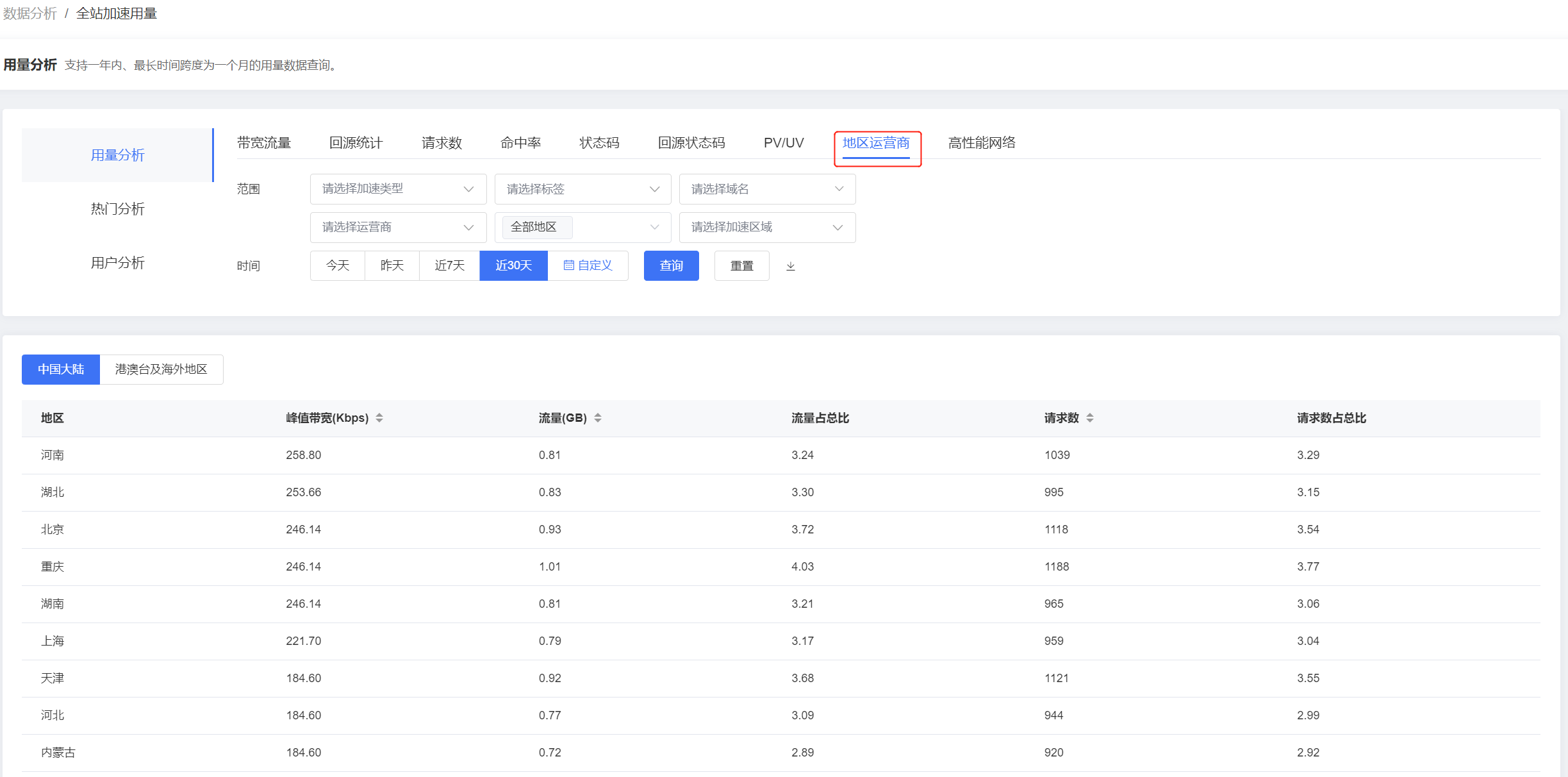Image resolution: width=1568 pixels, height=777 pixels.
Task: Click 数据分析 breadcrumb link
Action: pyautogui.click(x=30, y=13)
